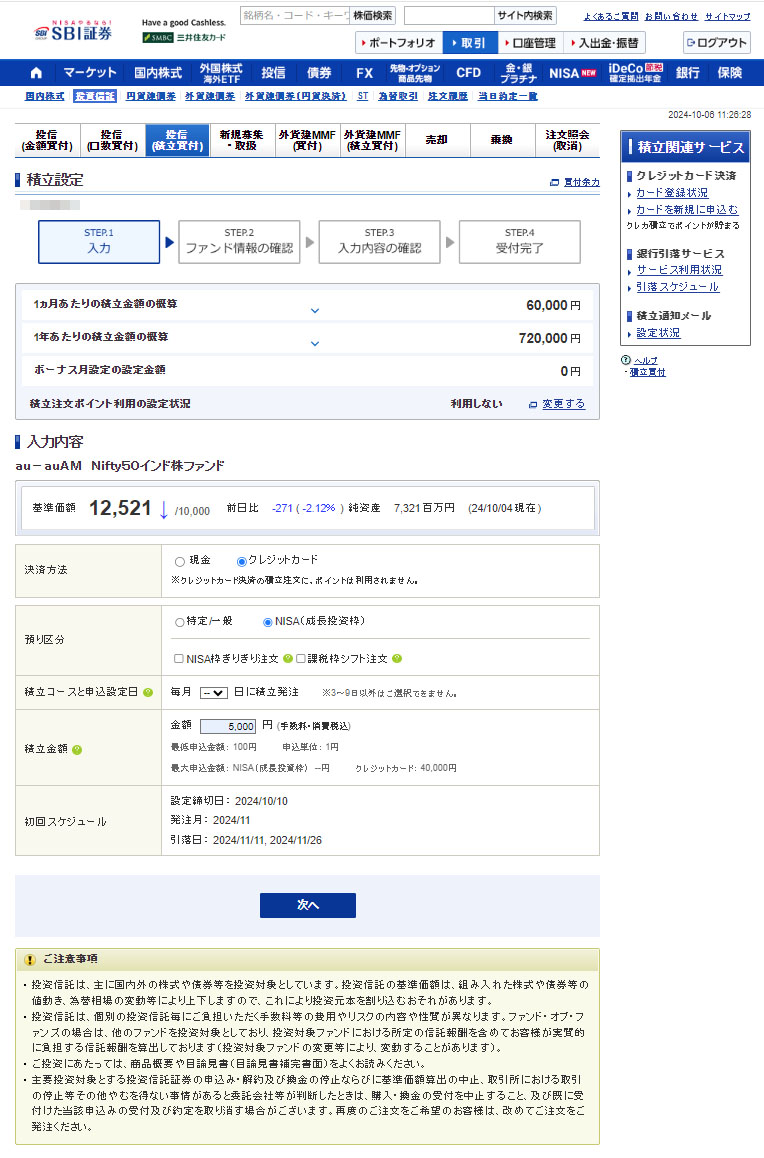The image size is (764, 1158).
Task: Click help icon next to 積立金額 label
Action: [x=77, y=749]
